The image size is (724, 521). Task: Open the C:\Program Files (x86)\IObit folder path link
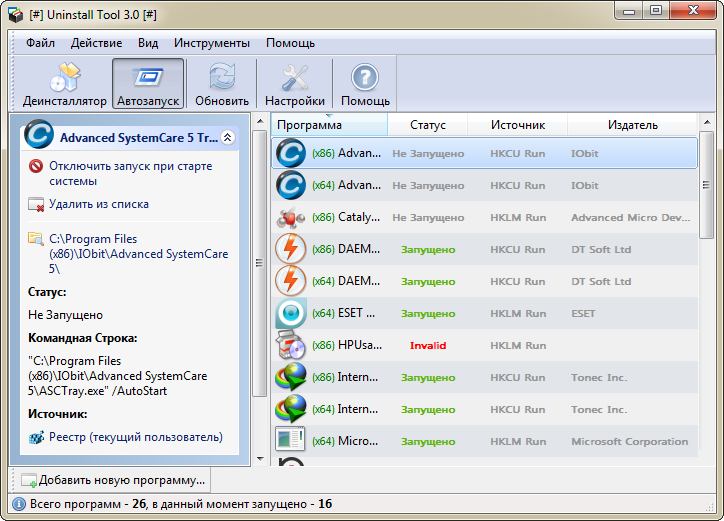click(x=139, y=254)
